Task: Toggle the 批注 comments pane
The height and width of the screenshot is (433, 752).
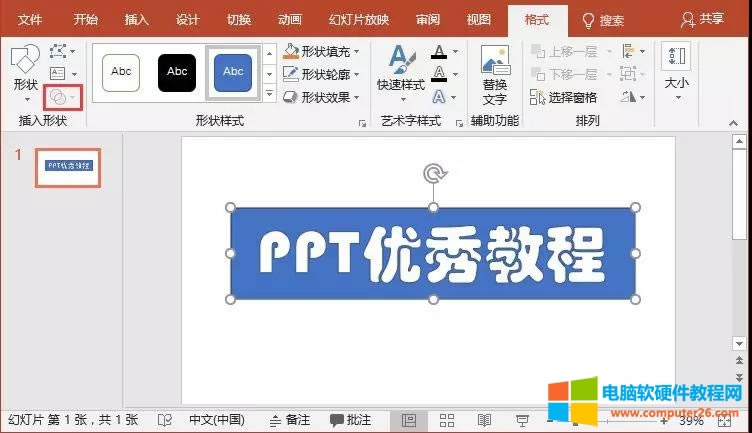Action: pyautogui.click(x=351, y=421)
